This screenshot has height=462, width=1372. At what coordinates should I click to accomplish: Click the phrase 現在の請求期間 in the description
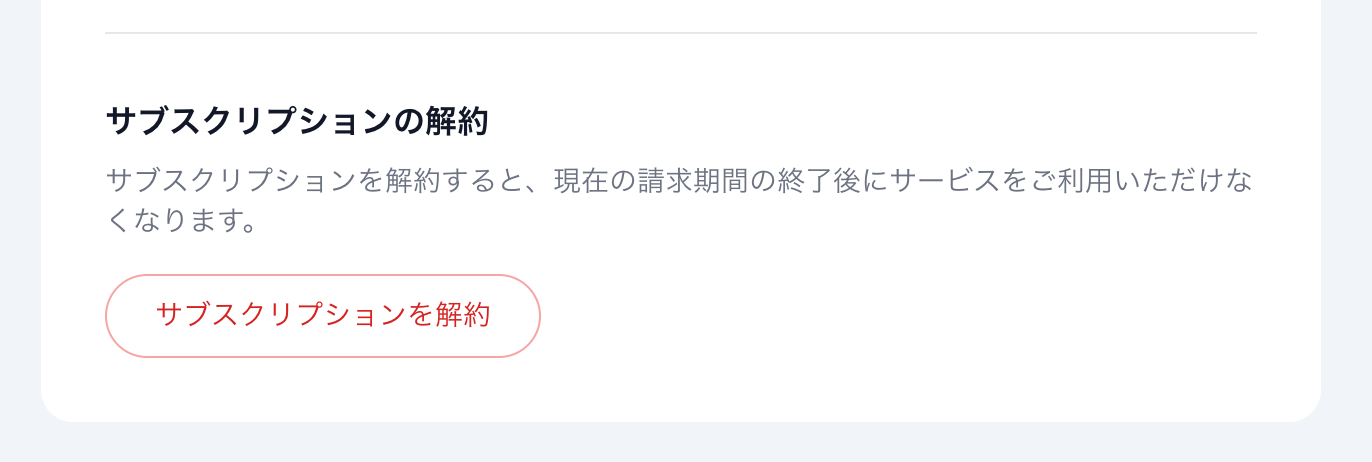(654, 182)
